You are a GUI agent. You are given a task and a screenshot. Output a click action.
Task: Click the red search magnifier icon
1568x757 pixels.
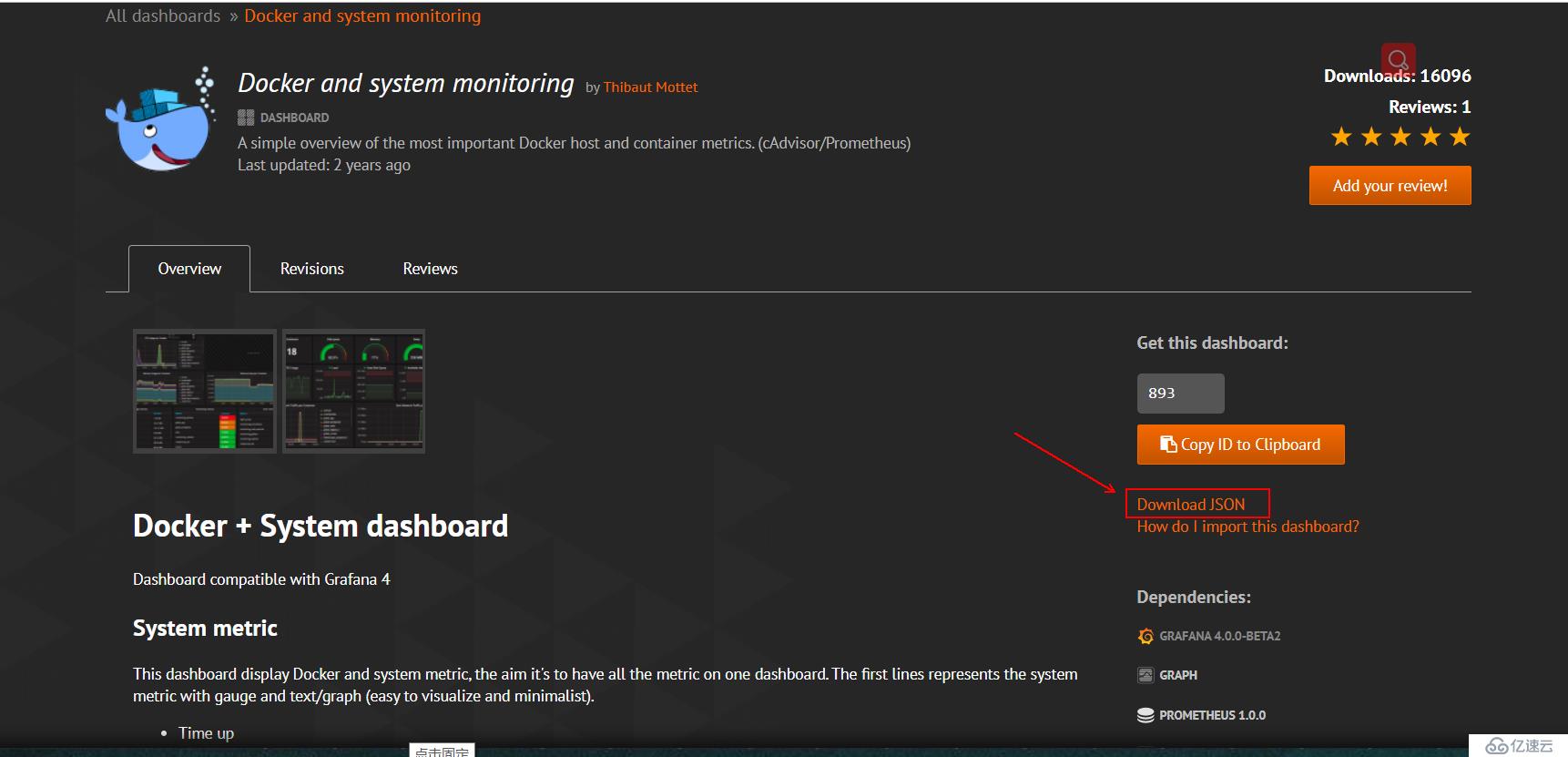(1398, 60)
